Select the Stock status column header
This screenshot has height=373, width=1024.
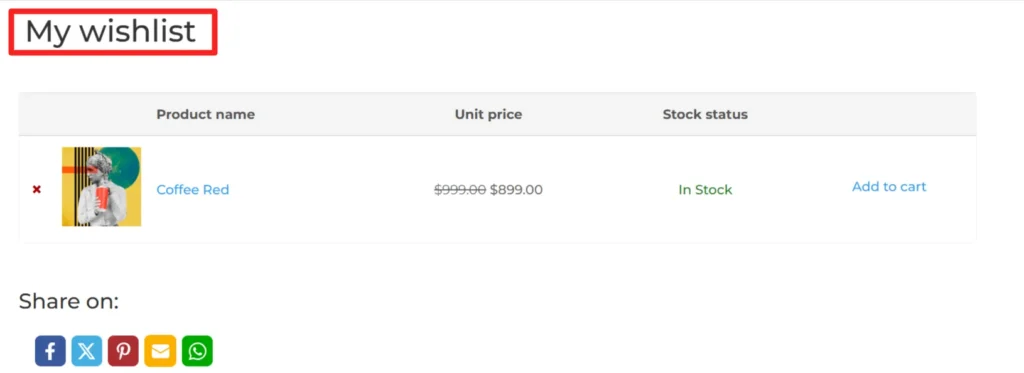coord(705,114)
